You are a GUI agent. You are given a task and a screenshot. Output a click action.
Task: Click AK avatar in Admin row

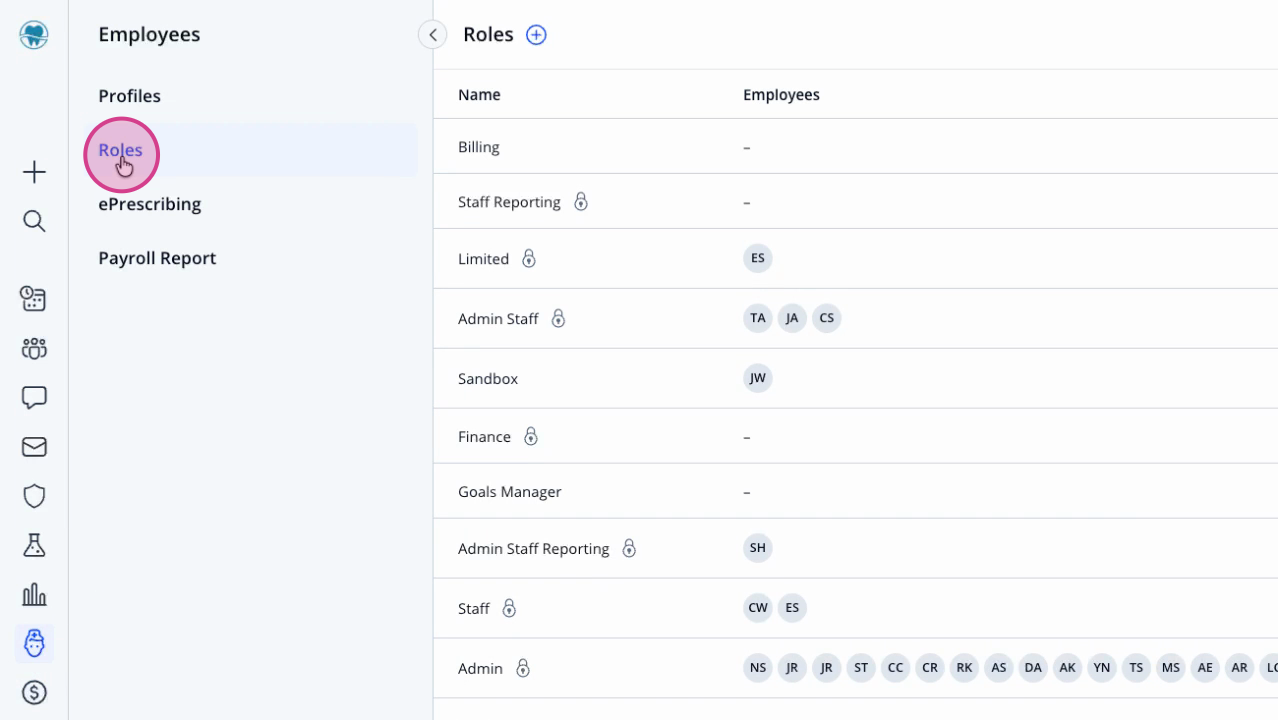(1067, 668)
